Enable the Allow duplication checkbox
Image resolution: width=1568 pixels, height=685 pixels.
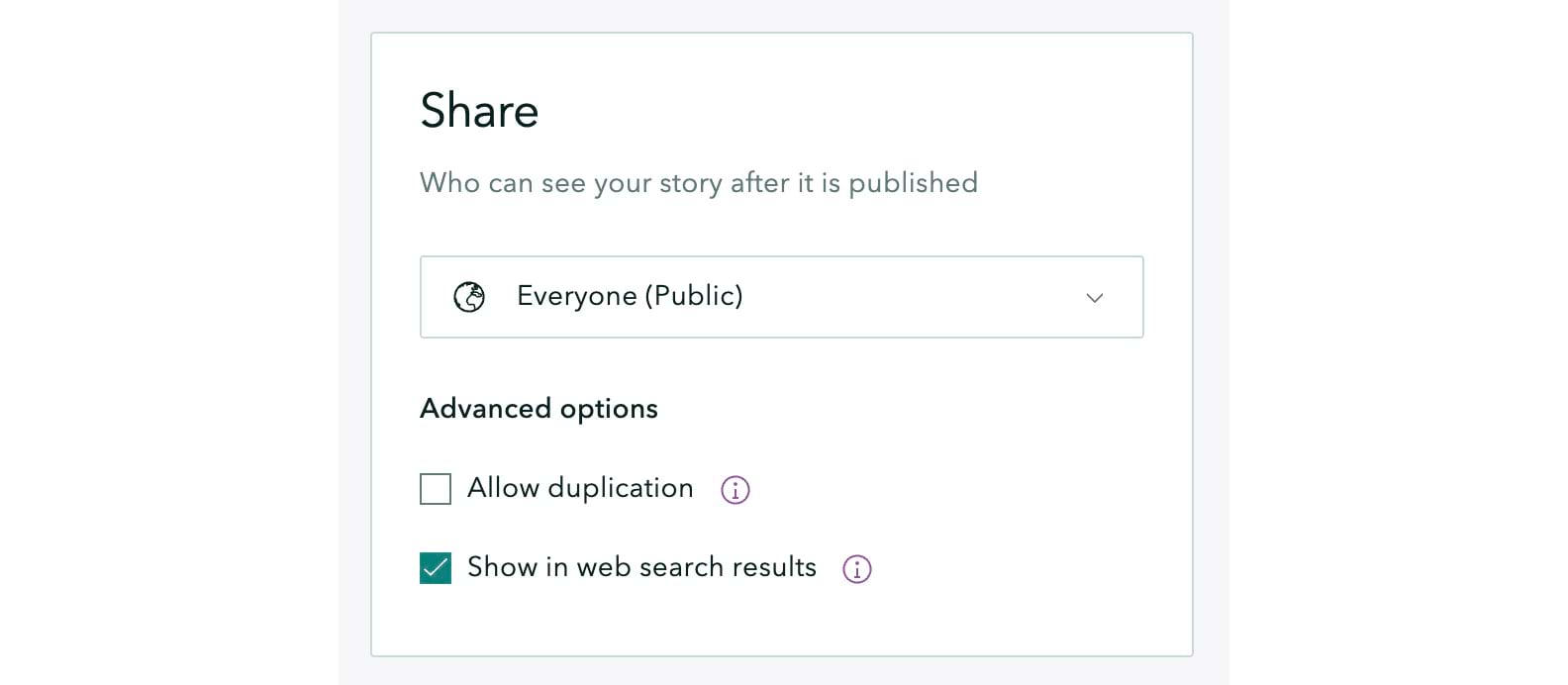click(436, 489)
